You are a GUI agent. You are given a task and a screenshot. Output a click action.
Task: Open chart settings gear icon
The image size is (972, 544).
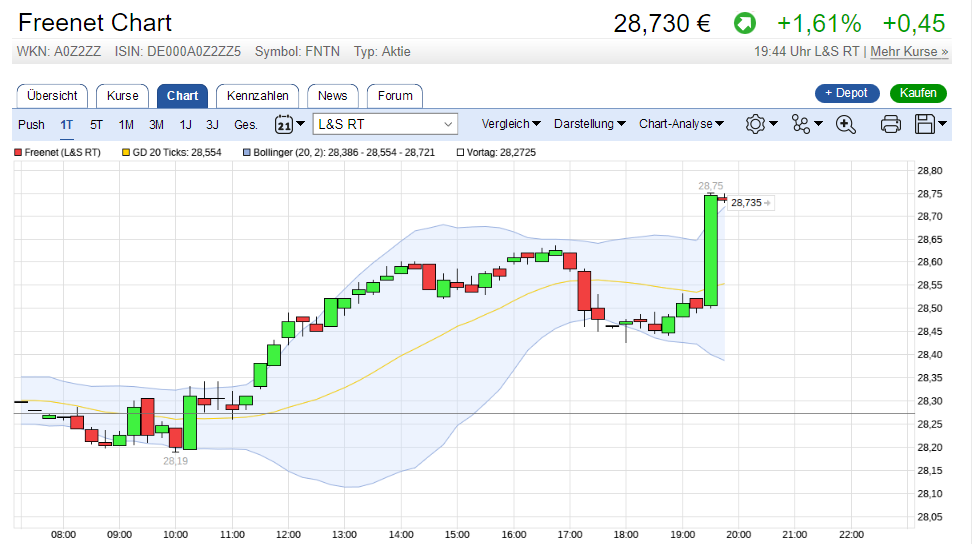(755, 124)
